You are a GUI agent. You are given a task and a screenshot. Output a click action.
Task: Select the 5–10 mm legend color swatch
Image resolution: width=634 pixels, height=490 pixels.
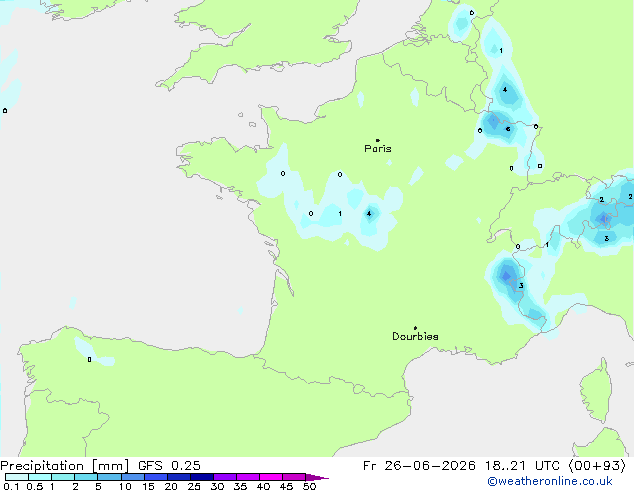(109, 477)
